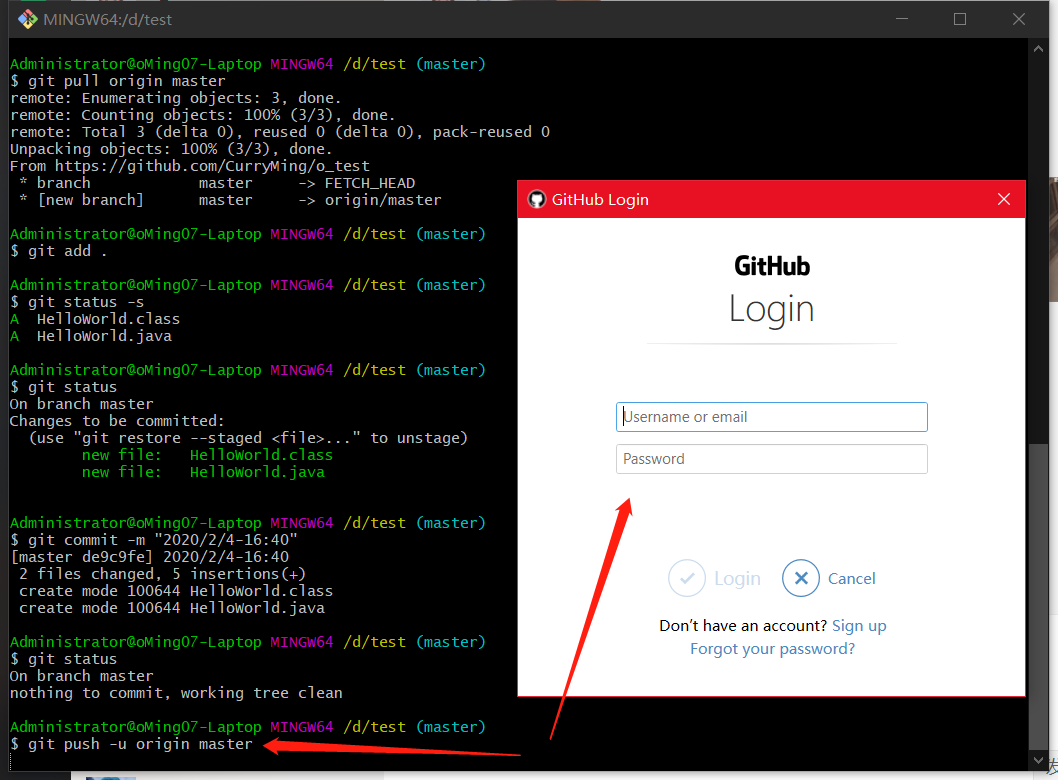Click 'create mode 100644 HelloWorld.class' line
This screenshot has height=780, width=1058.
coord(176,591)
